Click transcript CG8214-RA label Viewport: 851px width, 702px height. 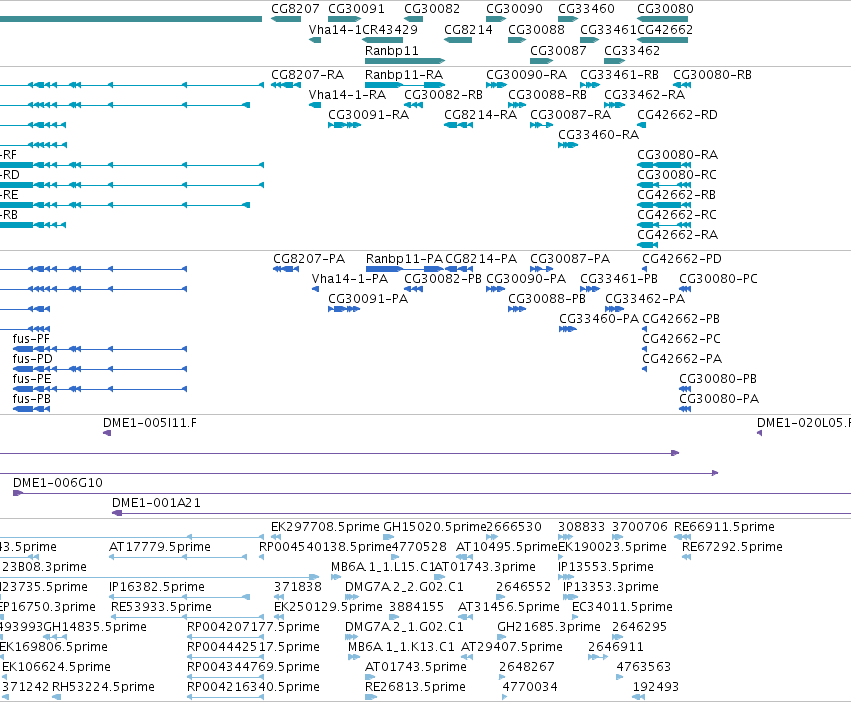pos(480,115)
